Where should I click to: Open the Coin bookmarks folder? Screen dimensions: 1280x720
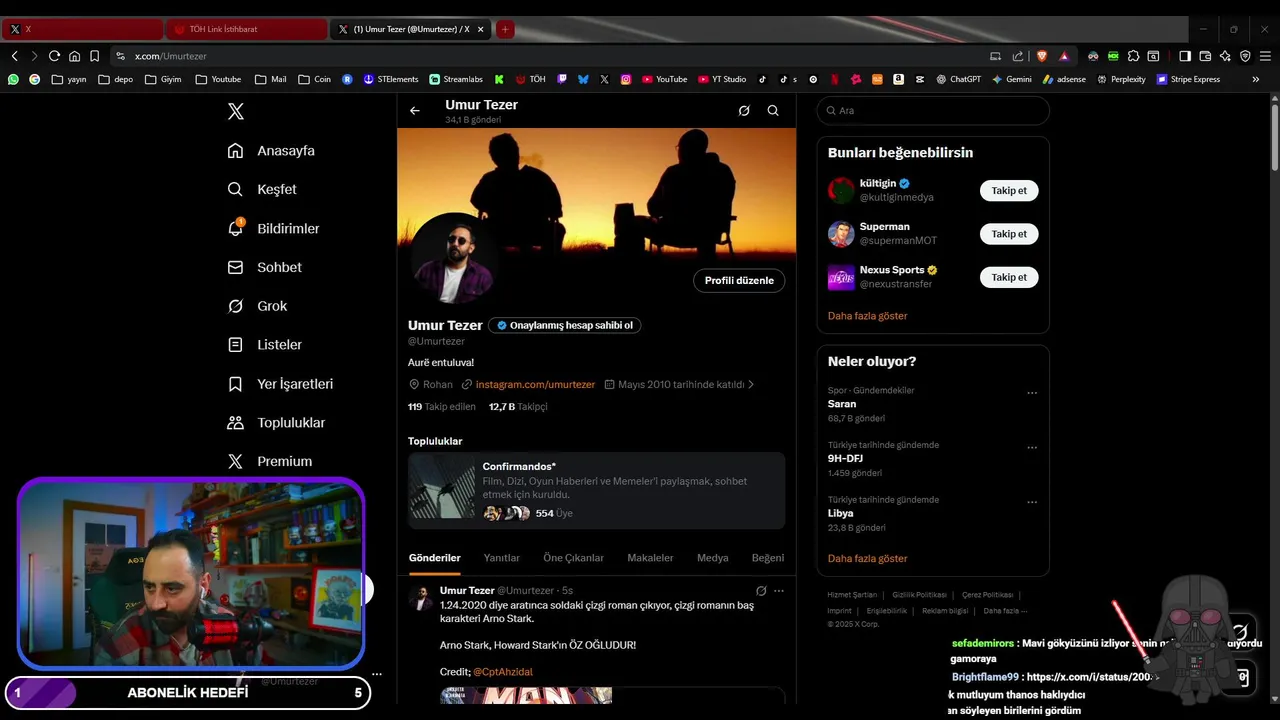[x=314, y=79]
